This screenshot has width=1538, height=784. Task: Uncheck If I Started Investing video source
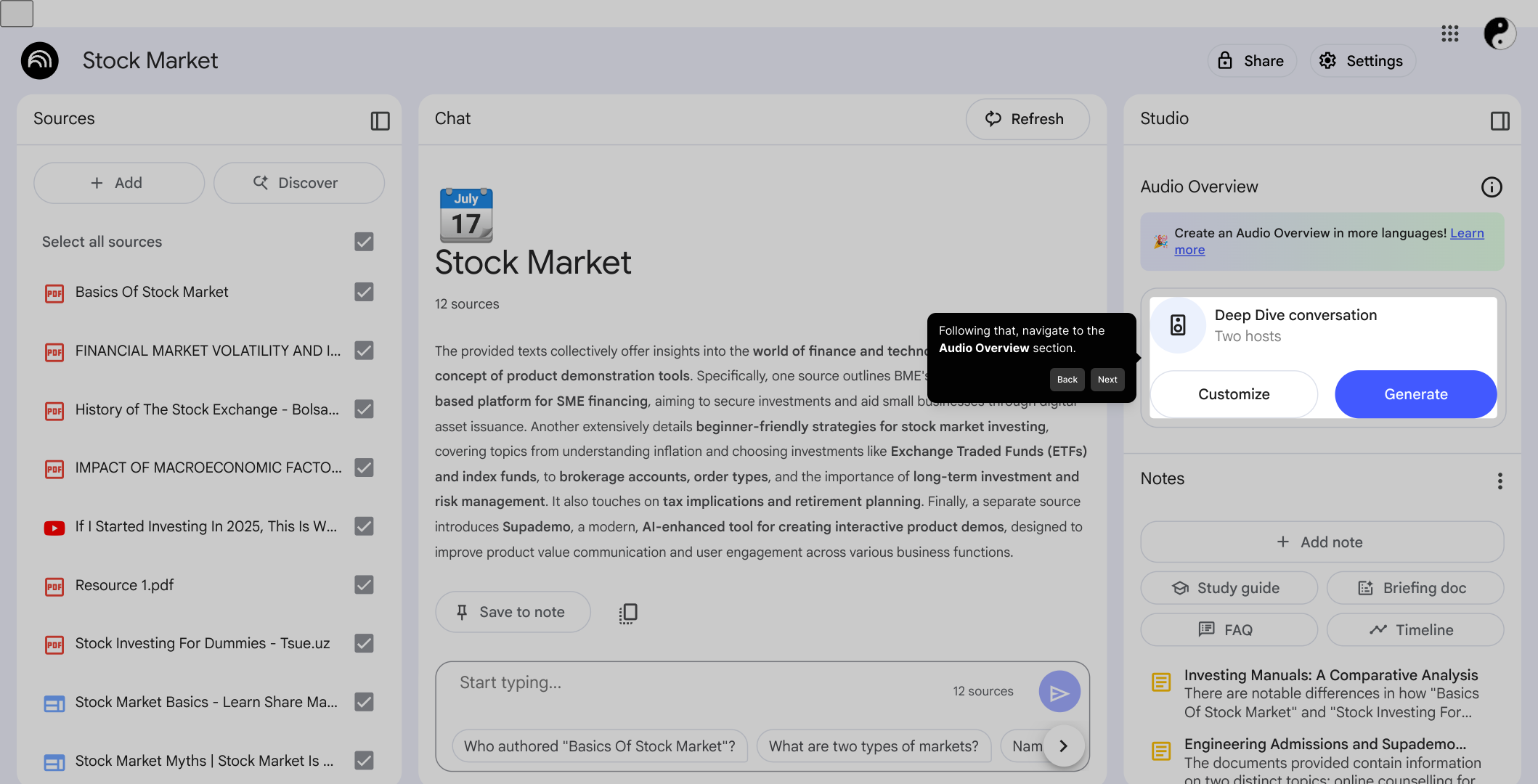(x=364, y=526)
